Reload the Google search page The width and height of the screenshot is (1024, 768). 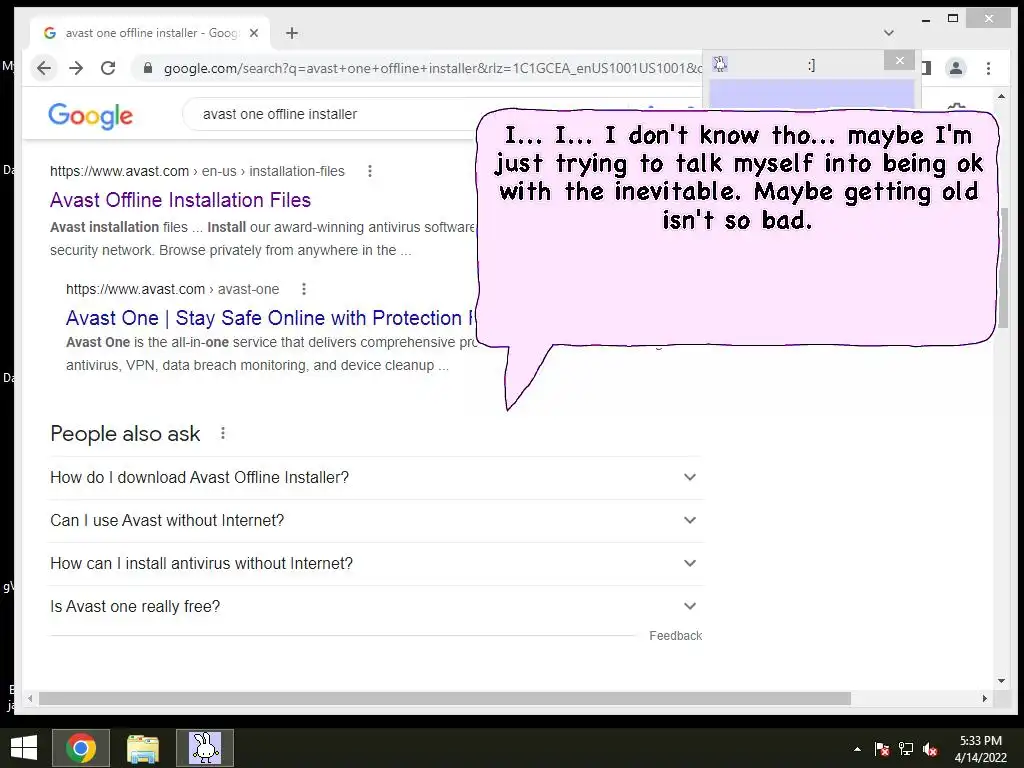(108, 68)
